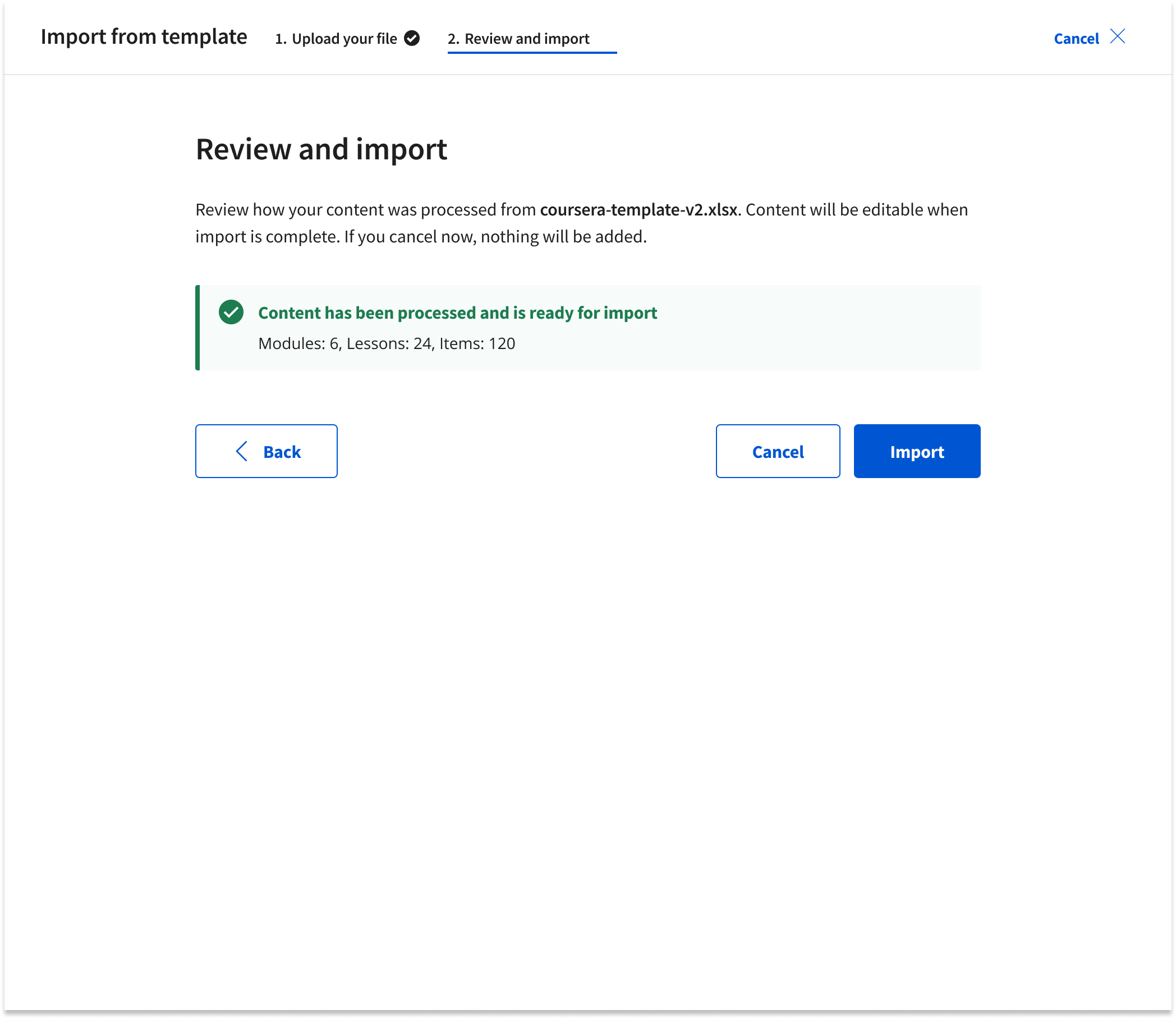Click the 'Content has been processed' message
The width and height of the screenshot is (1176, 1019).
[x=457, y=313]
